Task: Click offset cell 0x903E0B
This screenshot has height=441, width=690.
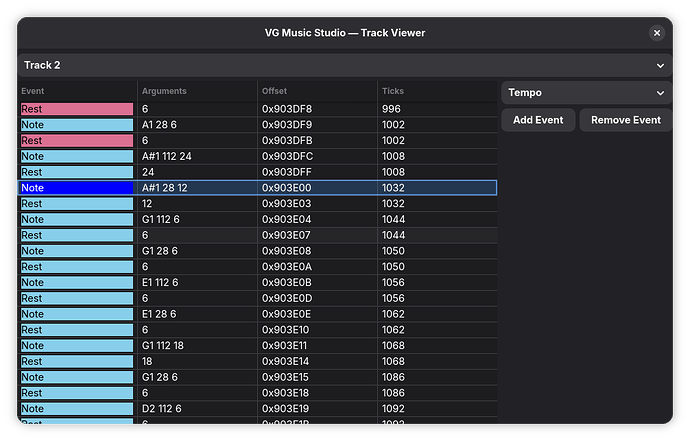Action: point(287,283)
